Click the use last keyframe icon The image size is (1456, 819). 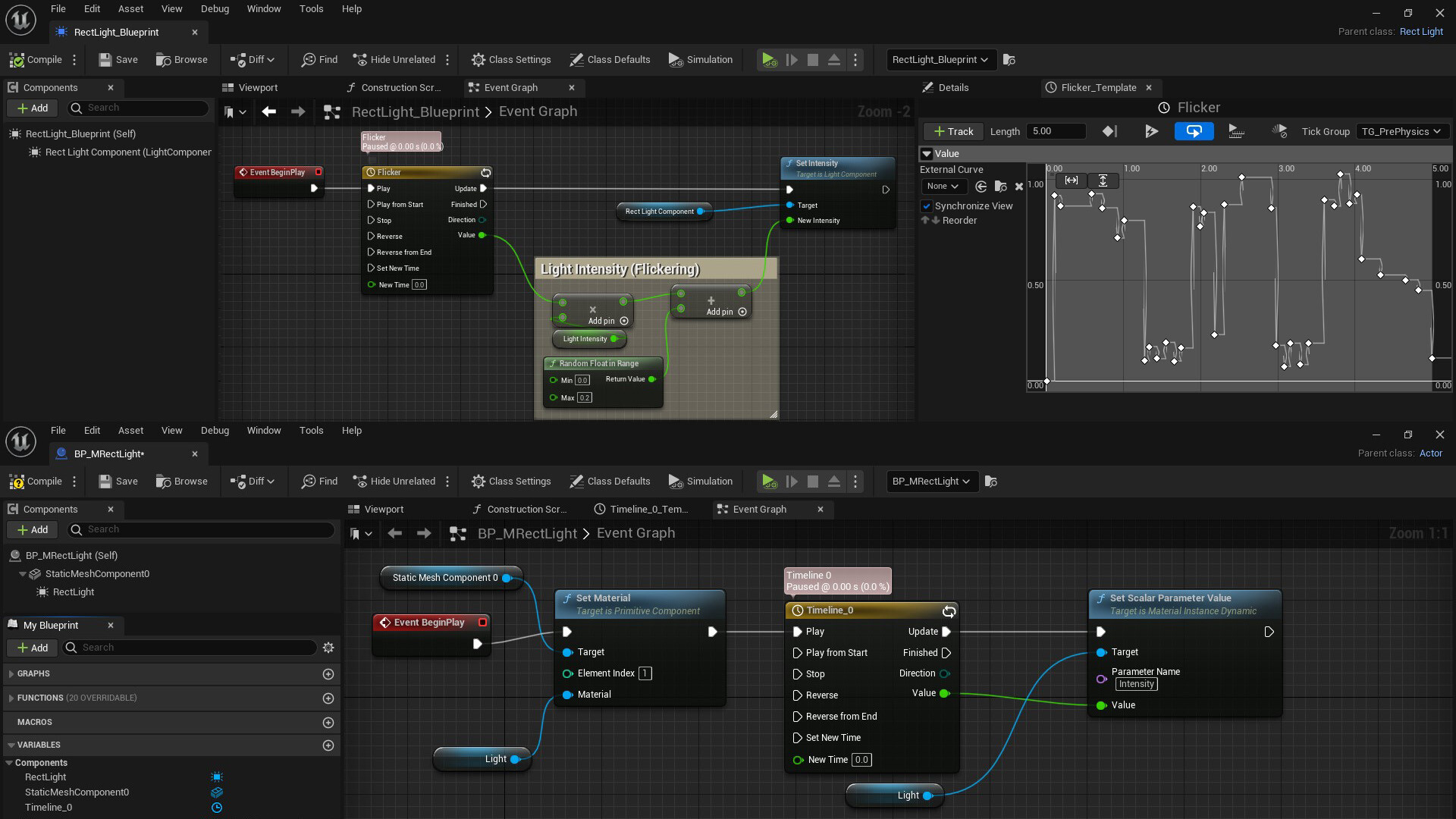(1109, 131)
